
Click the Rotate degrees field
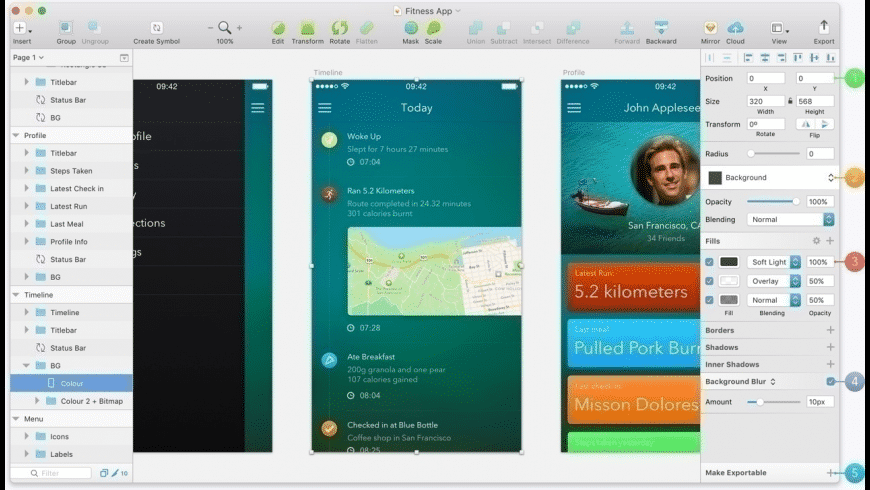(766, 124)
